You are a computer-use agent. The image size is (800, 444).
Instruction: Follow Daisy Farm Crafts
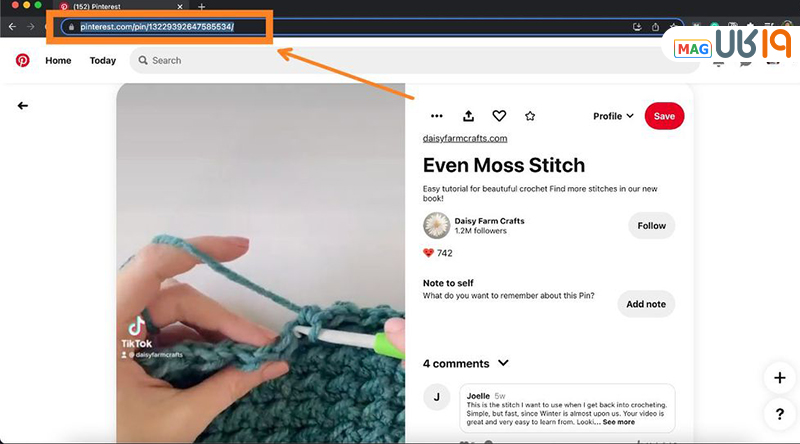tap(651, 225)
